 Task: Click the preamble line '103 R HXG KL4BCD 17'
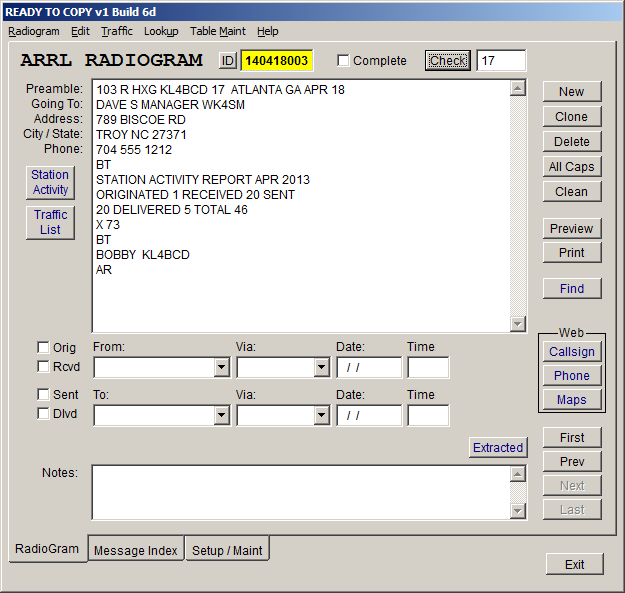pyautogui.click(x=160, y=90)
